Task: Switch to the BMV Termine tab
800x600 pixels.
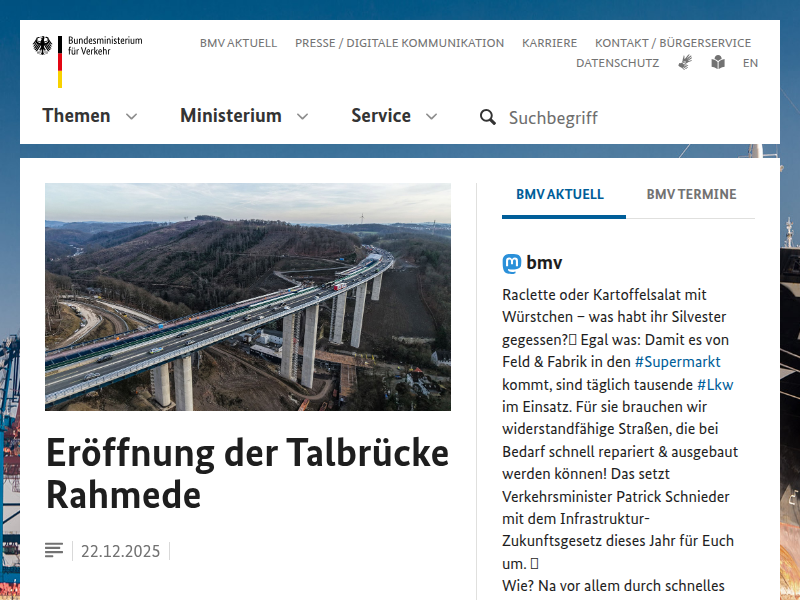Action: pos(691,195)
